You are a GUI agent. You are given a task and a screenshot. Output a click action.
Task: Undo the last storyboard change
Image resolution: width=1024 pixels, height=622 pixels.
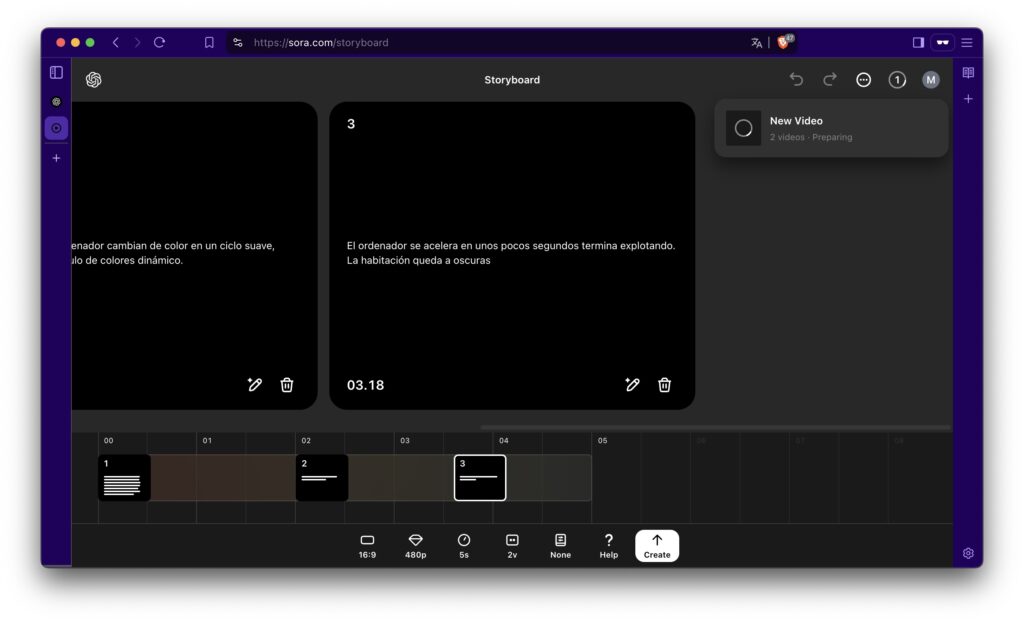tap(796, 80)
